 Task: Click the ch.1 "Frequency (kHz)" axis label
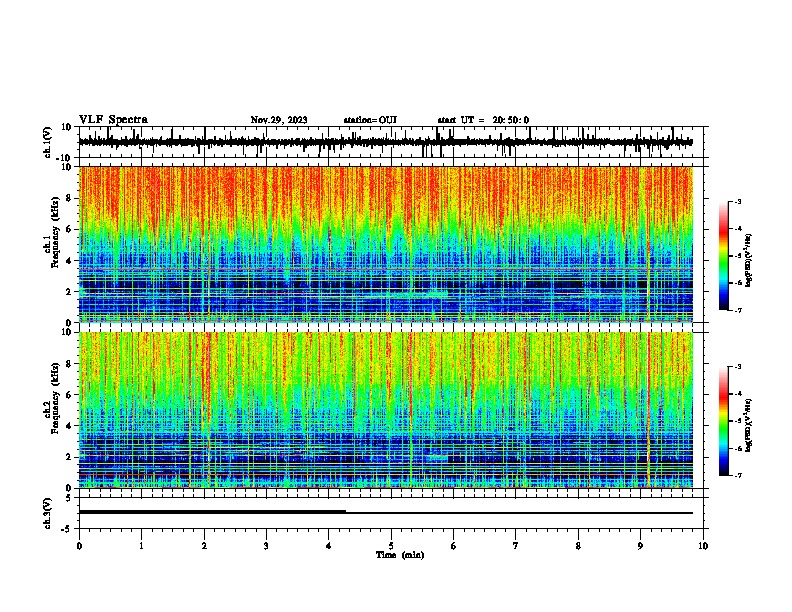coord(56,233)
